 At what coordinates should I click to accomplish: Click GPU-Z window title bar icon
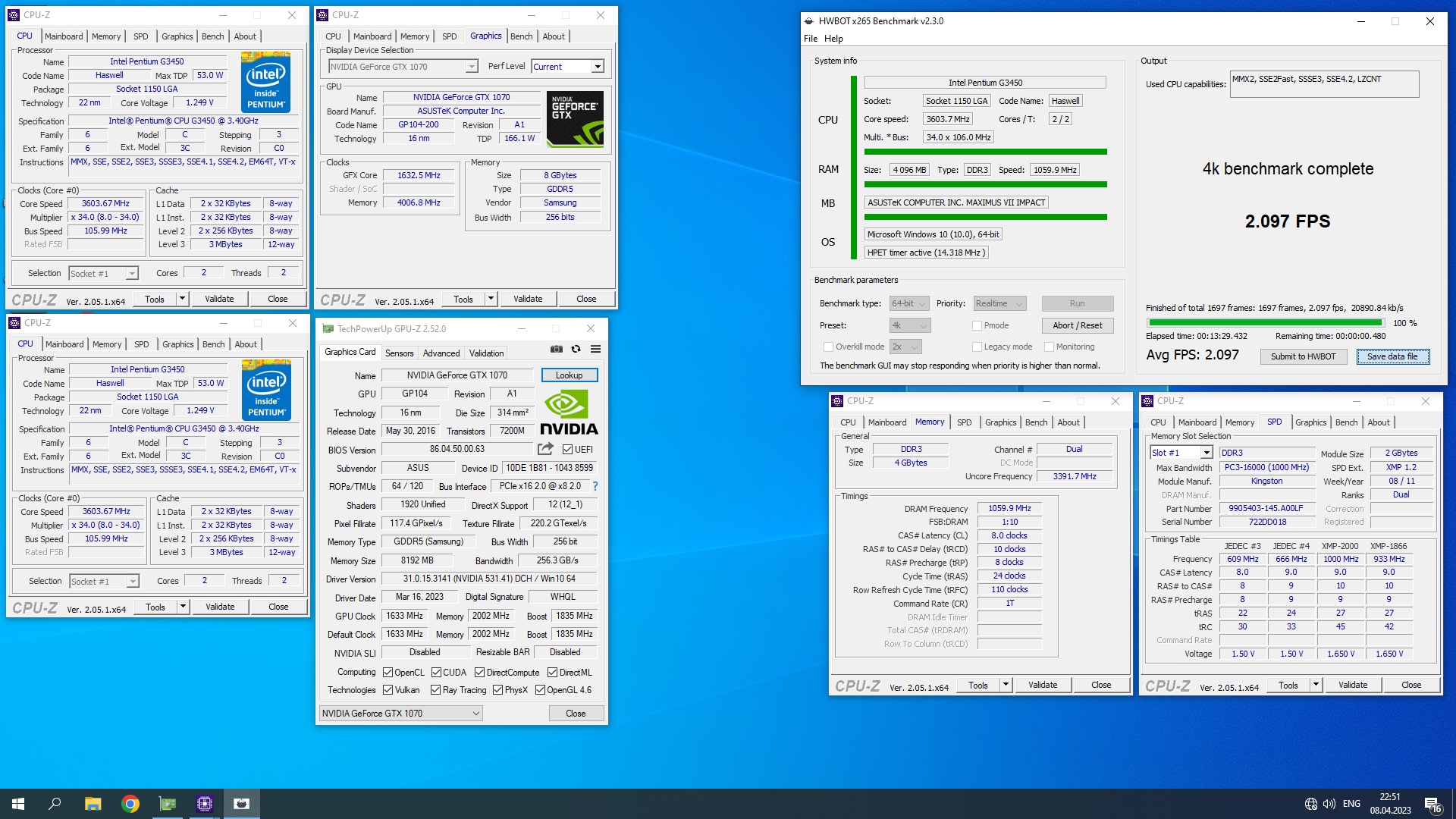pos(328,328)
